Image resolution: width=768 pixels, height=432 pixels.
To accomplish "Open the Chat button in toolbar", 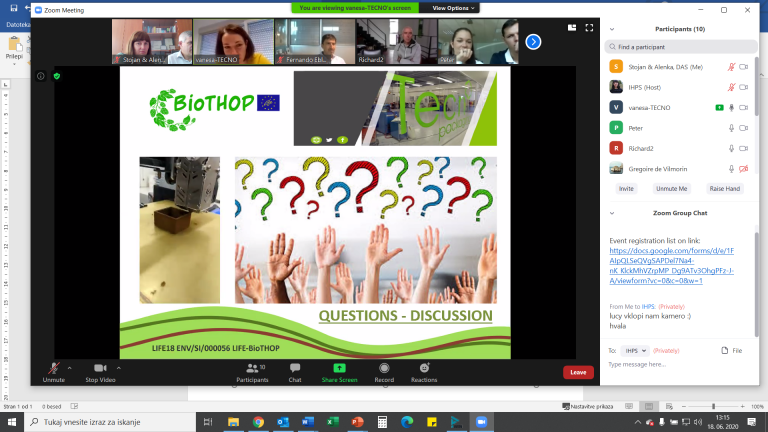I will click(x=295, y=372).
